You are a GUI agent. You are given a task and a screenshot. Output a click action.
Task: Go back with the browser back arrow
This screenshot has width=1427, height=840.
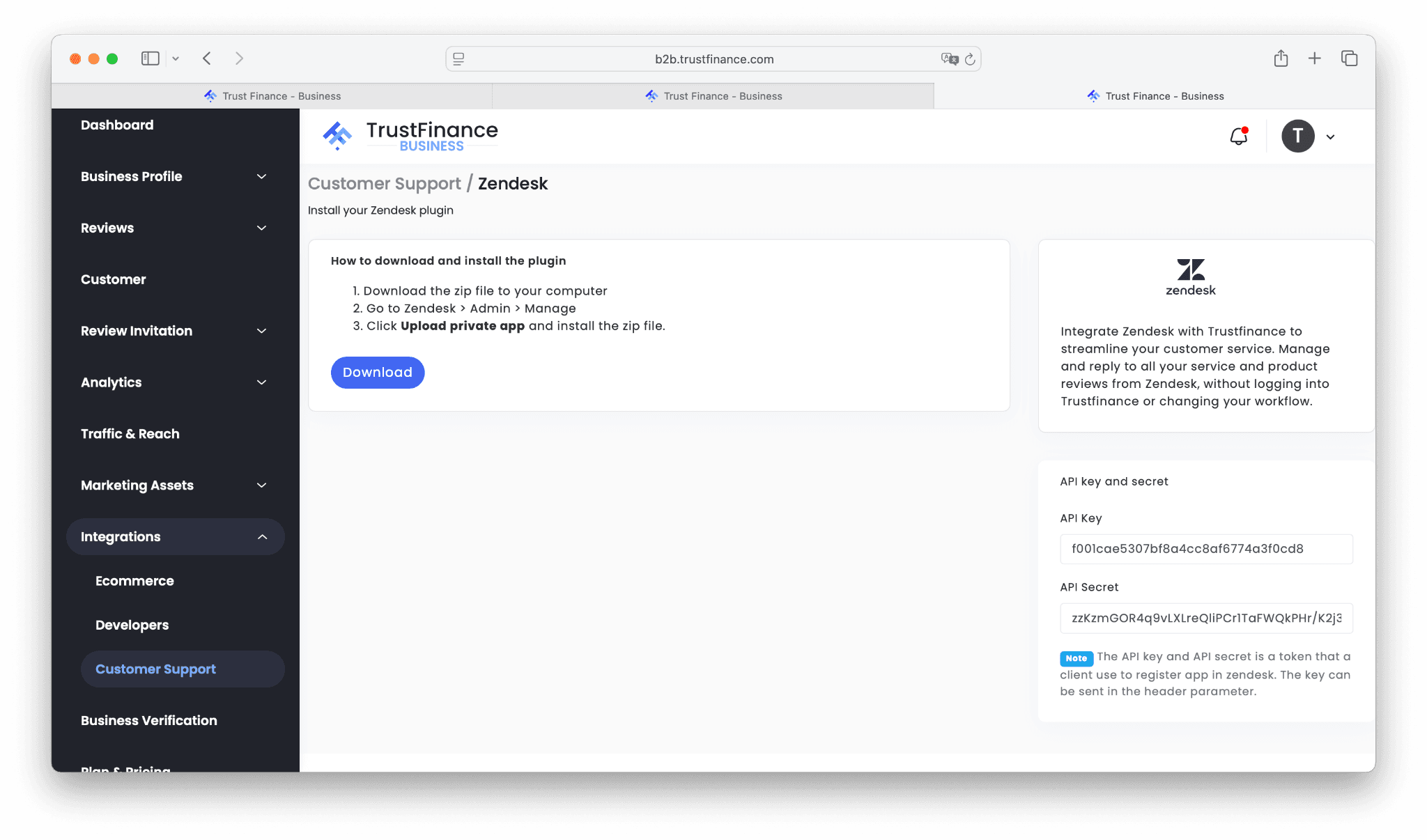point(207,59)
